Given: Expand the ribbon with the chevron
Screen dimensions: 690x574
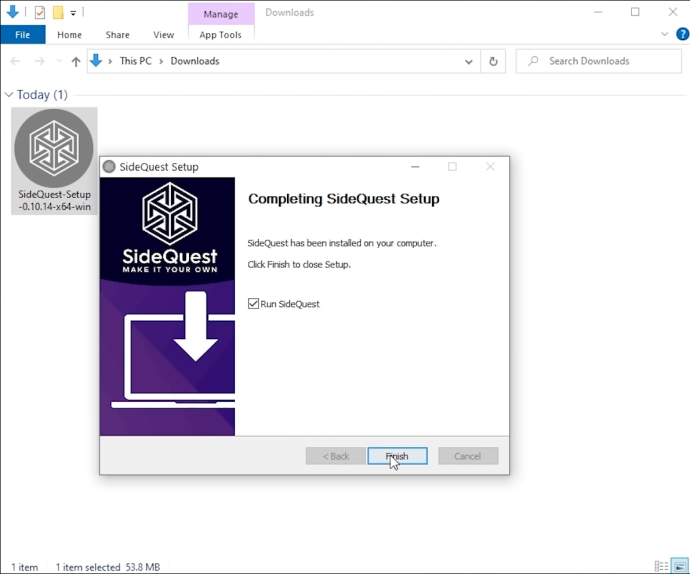Looking at the screenshot, I should [664, 34].
